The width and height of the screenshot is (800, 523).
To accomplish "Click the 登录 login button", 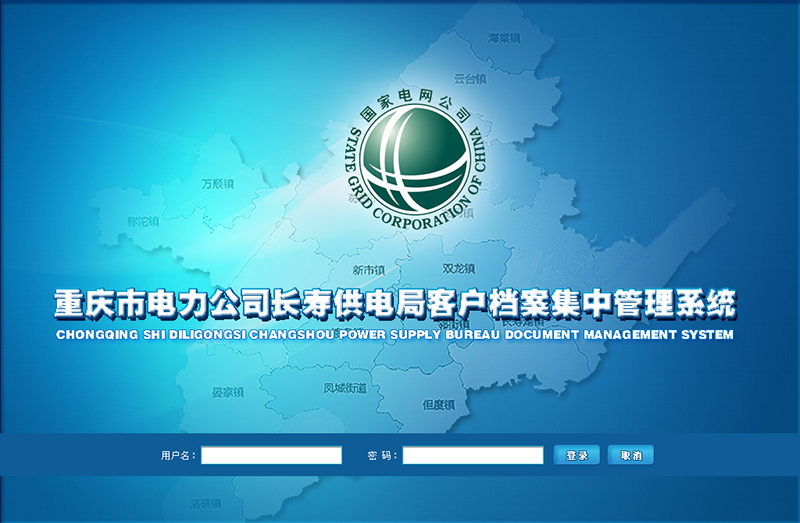I will click(x=577, y=455).
